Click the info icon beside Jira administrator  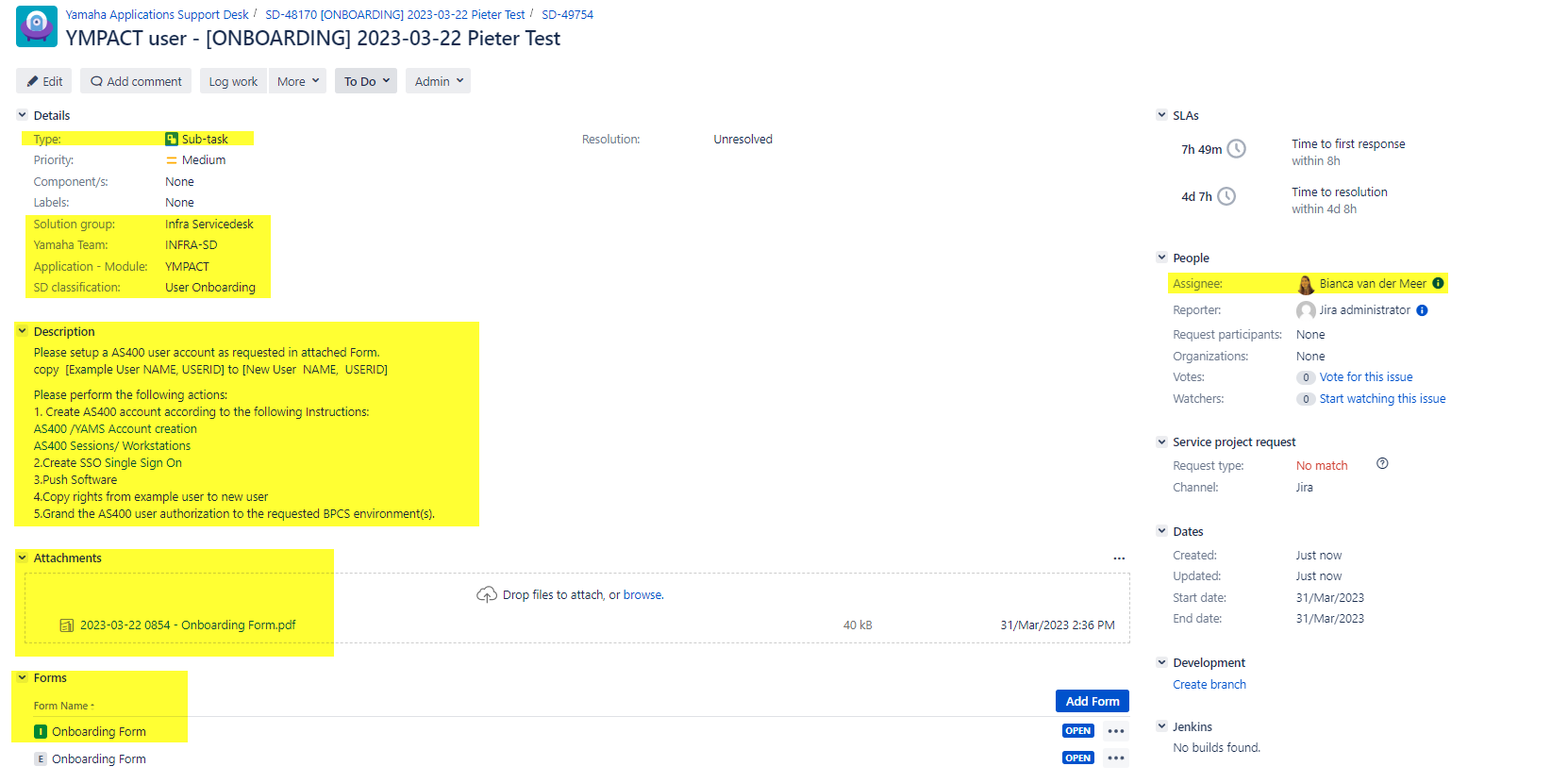(1422, 310)
